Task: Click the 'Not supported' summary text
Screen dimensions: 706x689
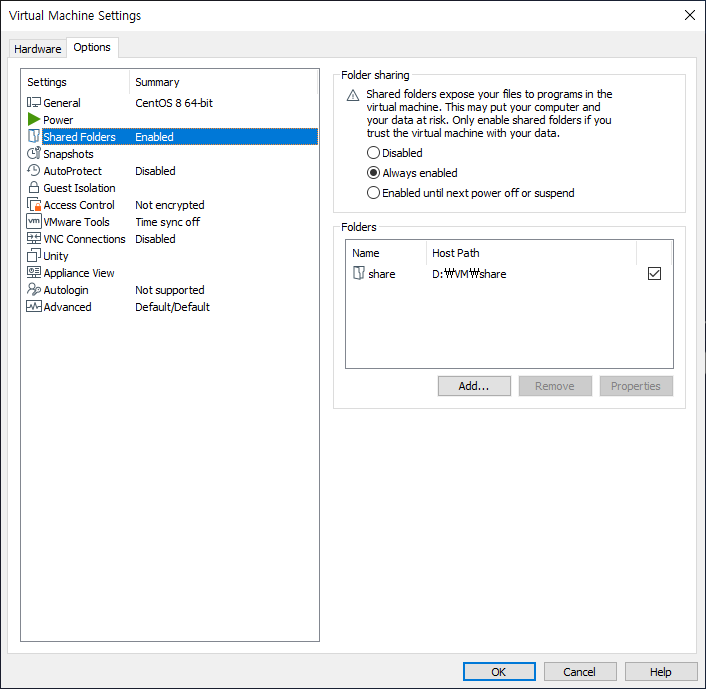Action: coord(170,290)
